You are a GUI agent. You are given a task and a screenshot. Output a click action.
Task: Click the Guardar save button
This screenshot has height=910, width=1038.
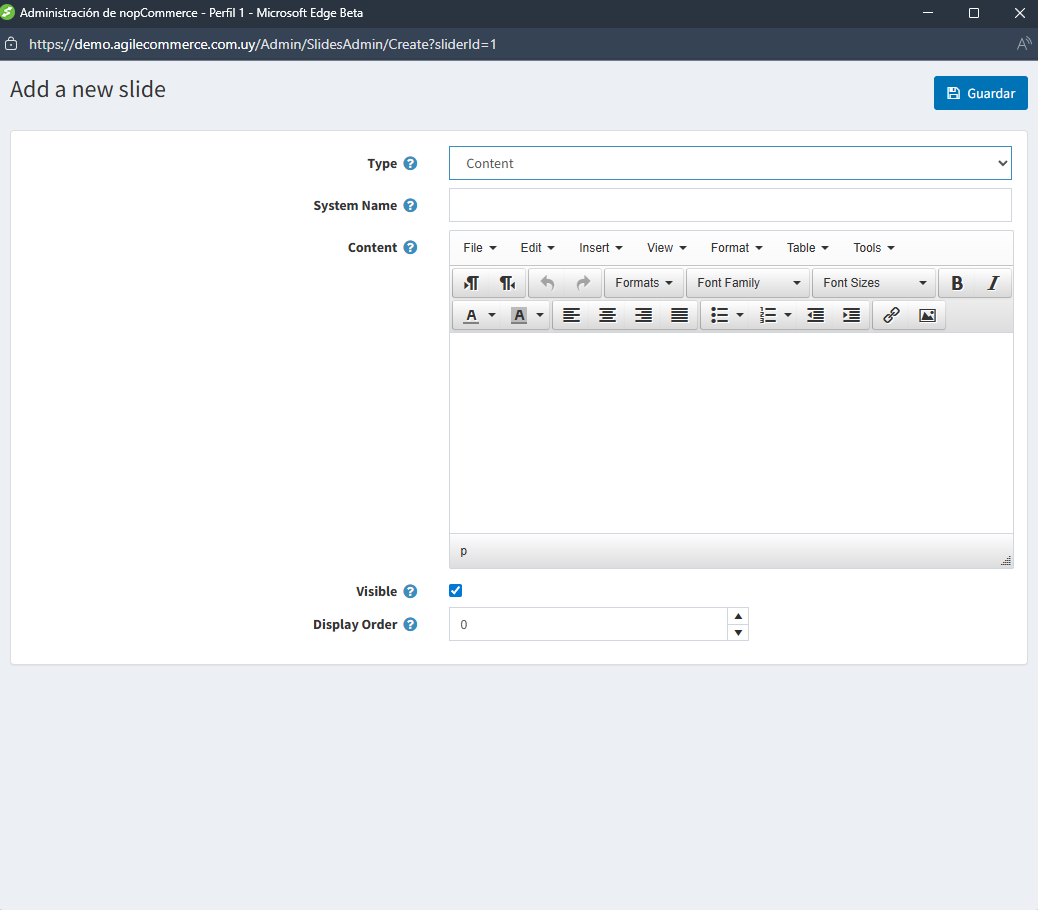coord(980,93)
